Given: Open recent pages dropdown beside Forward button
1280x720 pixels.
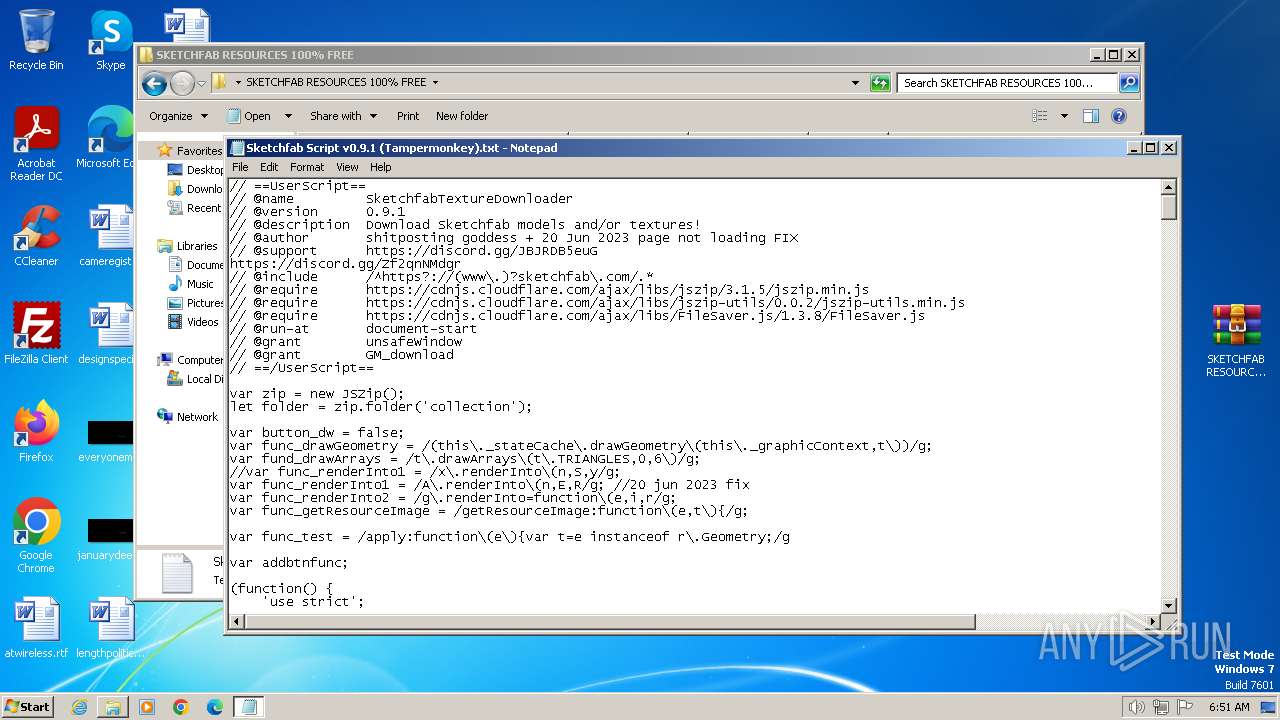Looking at the screenshot, I should [201, 83].
